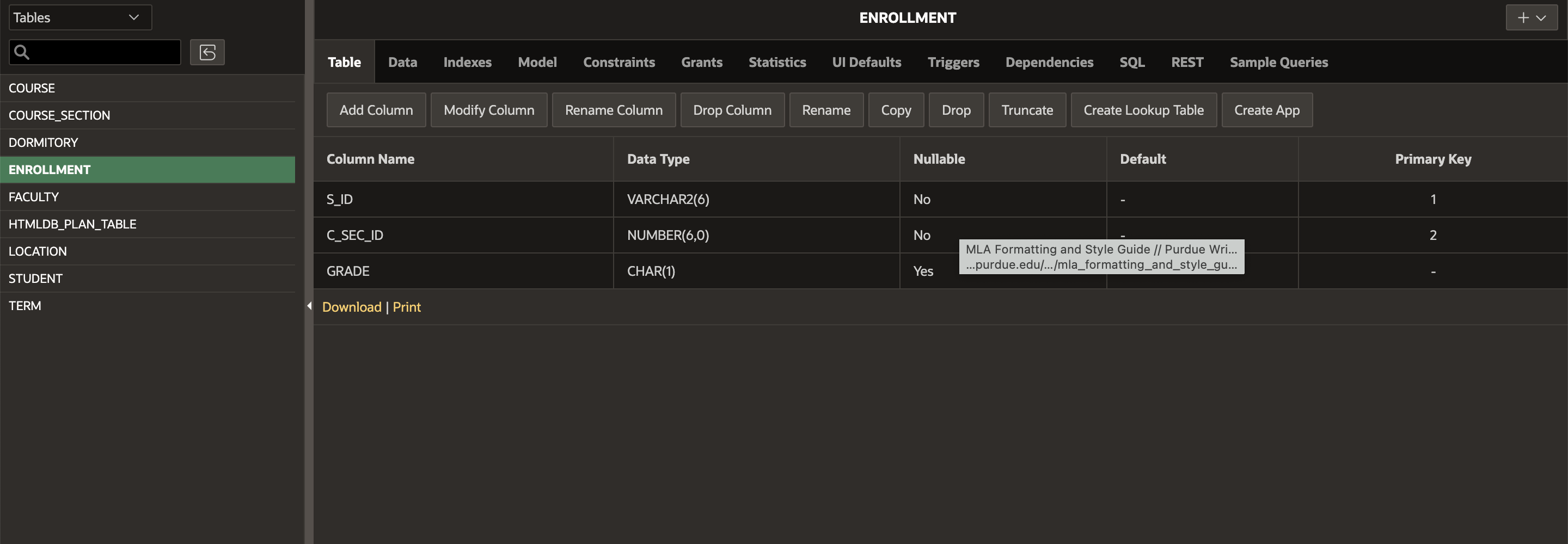This screenshot has height=544, width=1568.
Task: Click the reset search arrow icon button
Action: point(207,52)
